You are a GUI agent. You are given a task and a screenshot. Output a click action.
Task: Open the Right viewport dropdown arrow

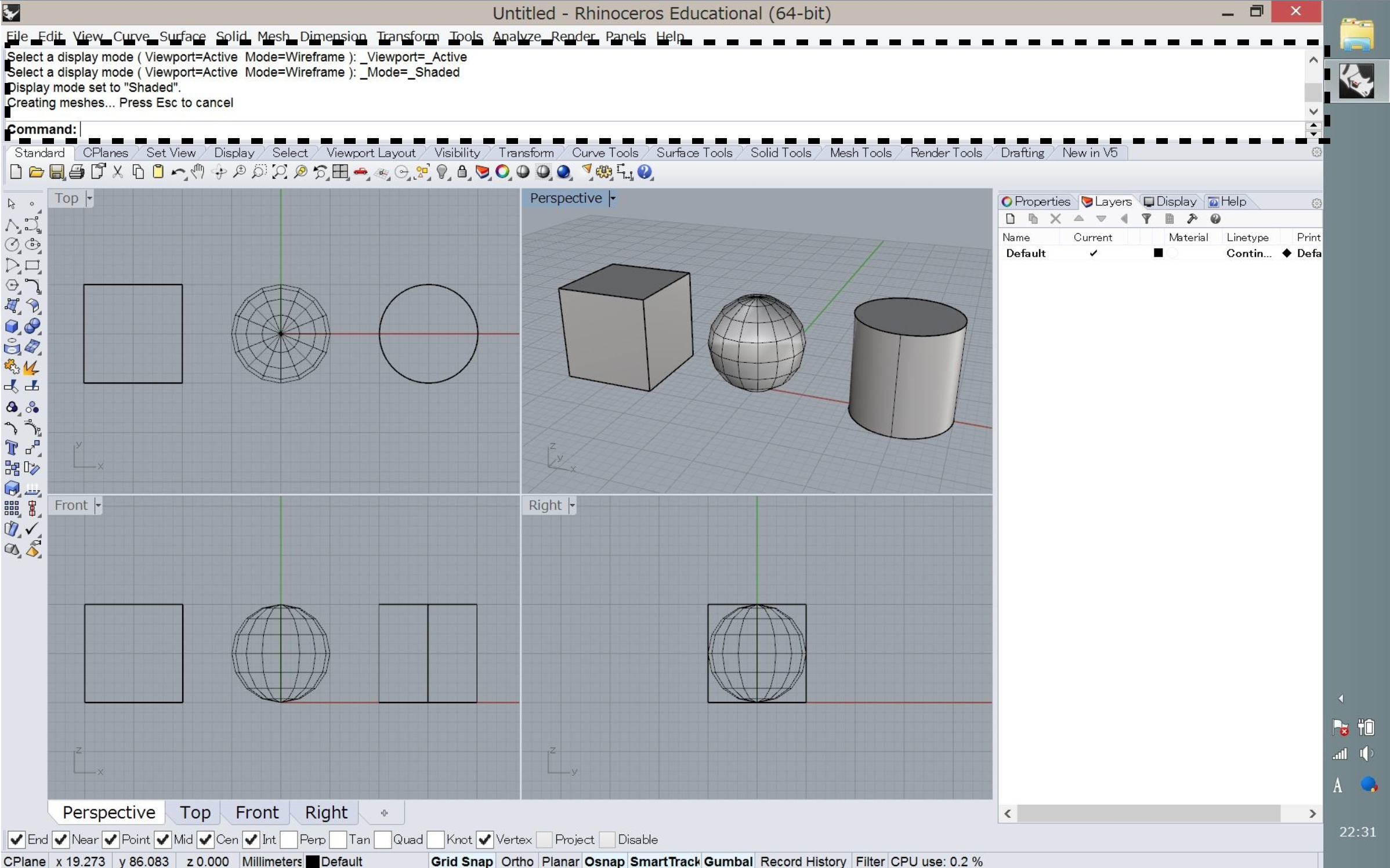(572, 505)
